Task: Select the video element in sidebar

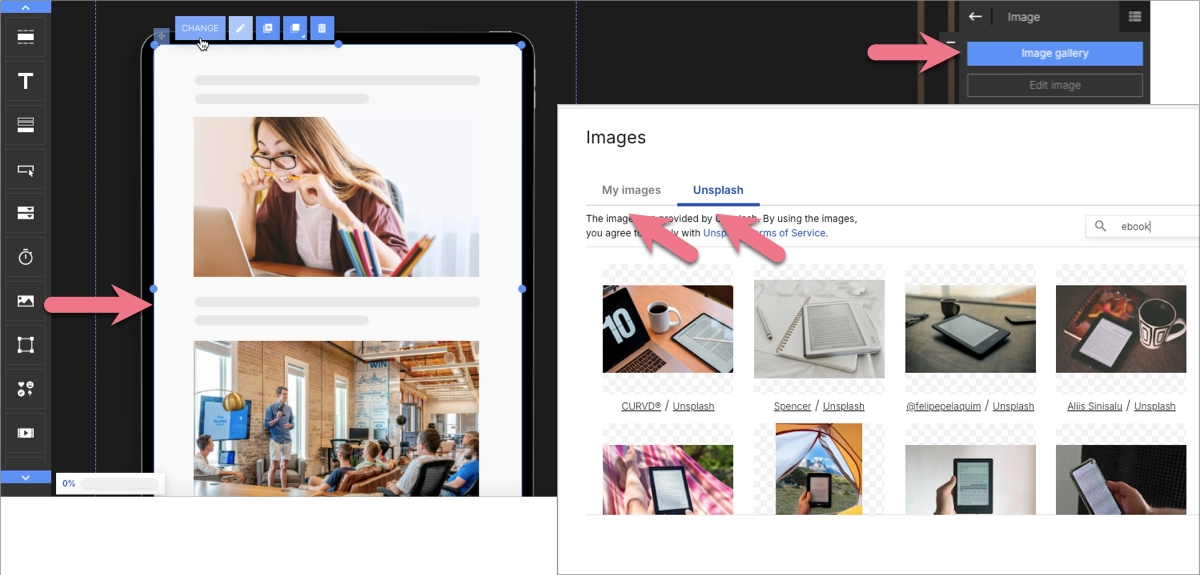Action: [x=25, y=432]
